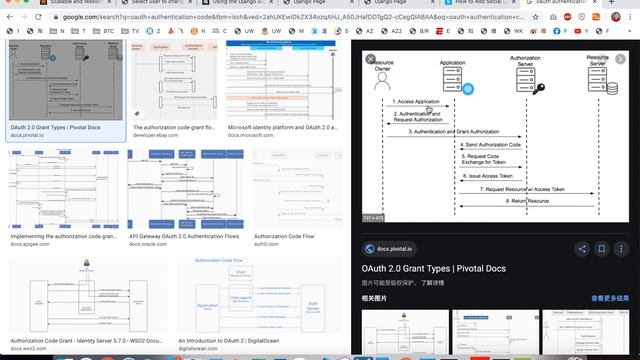Click '查看更多结果' to see more results
Viewport: 640px width, 360px height.
[x=610, y=298]
